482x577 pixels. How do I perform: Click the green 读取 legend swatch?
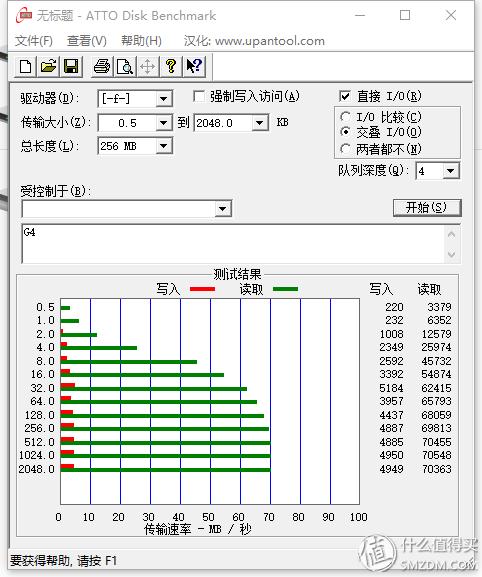coord(286,289)
